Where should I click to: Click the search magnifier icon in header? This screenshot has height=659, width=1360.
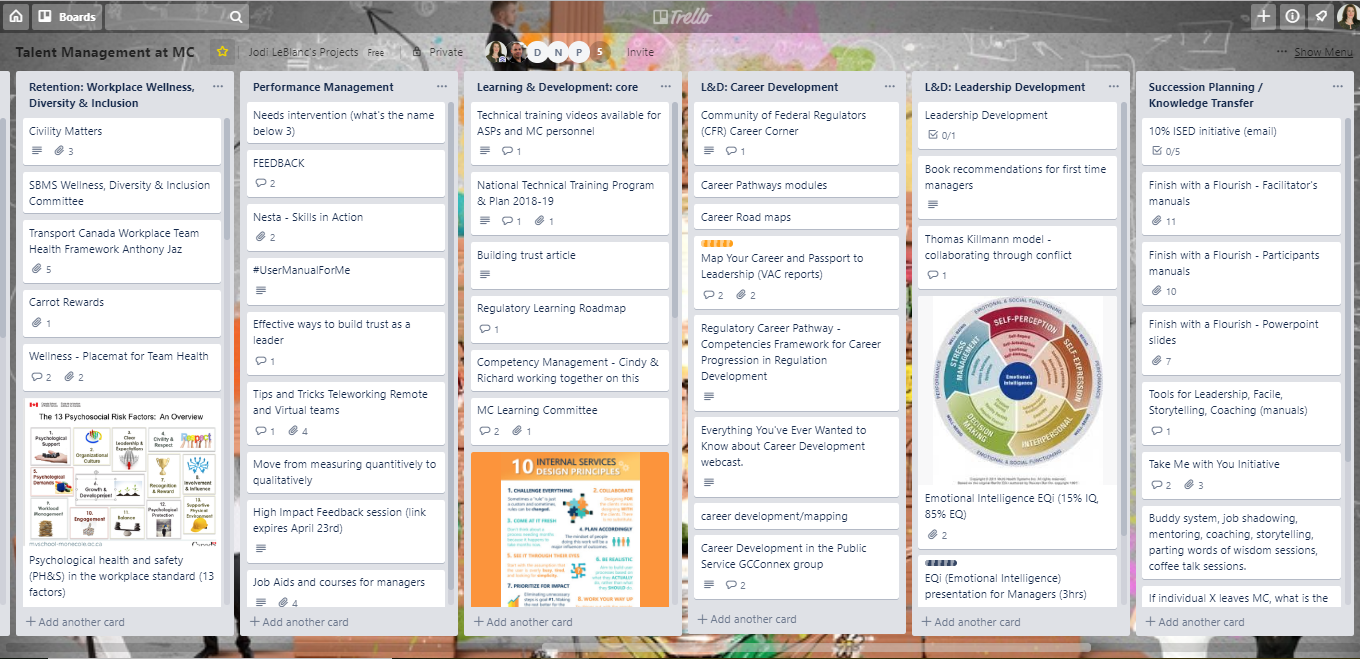pyautogui.click(x=235, y=17)
